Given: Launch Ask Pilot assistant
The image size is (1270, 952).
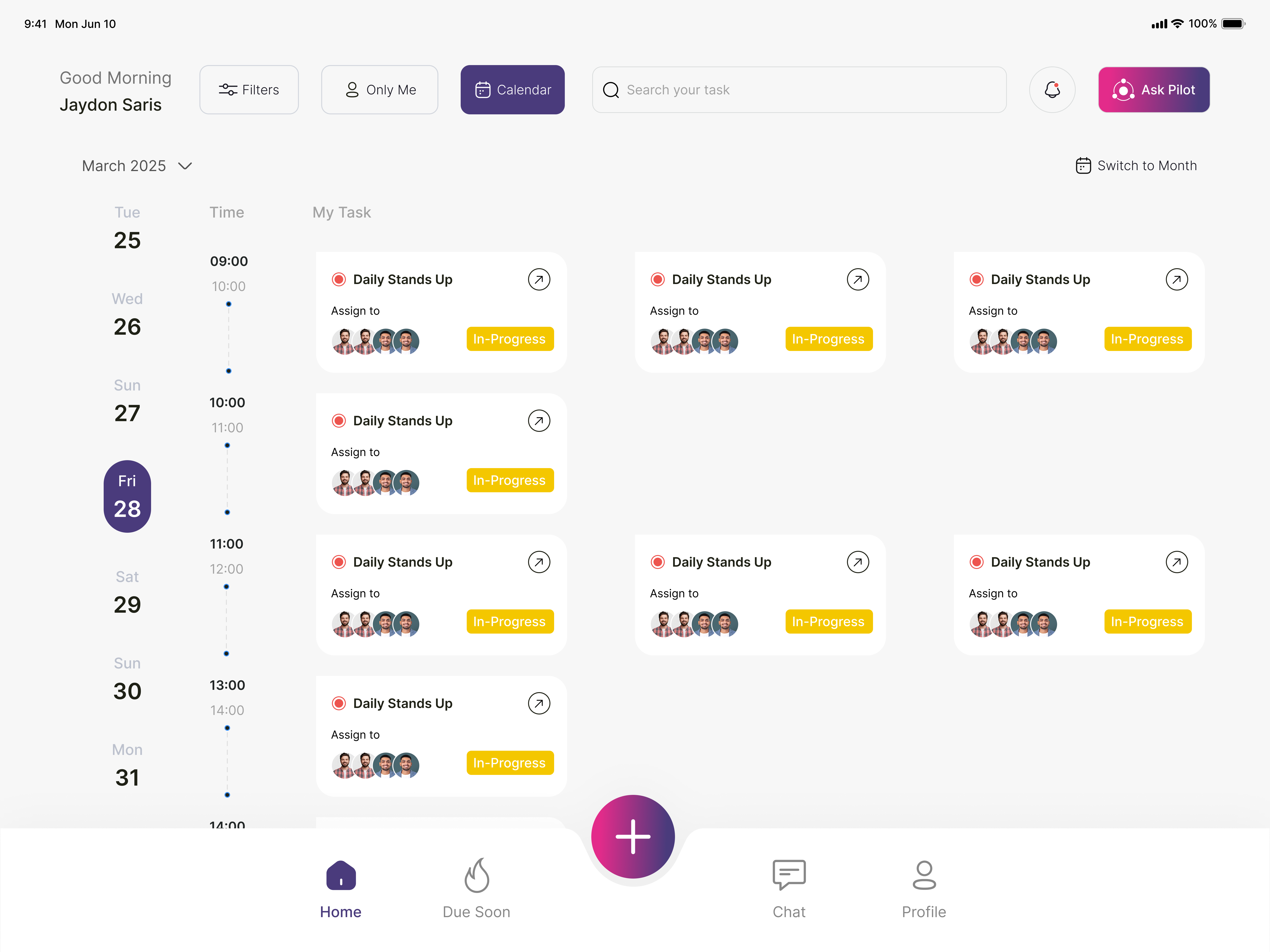Looking at the screenshot, I should [1154, 89].
